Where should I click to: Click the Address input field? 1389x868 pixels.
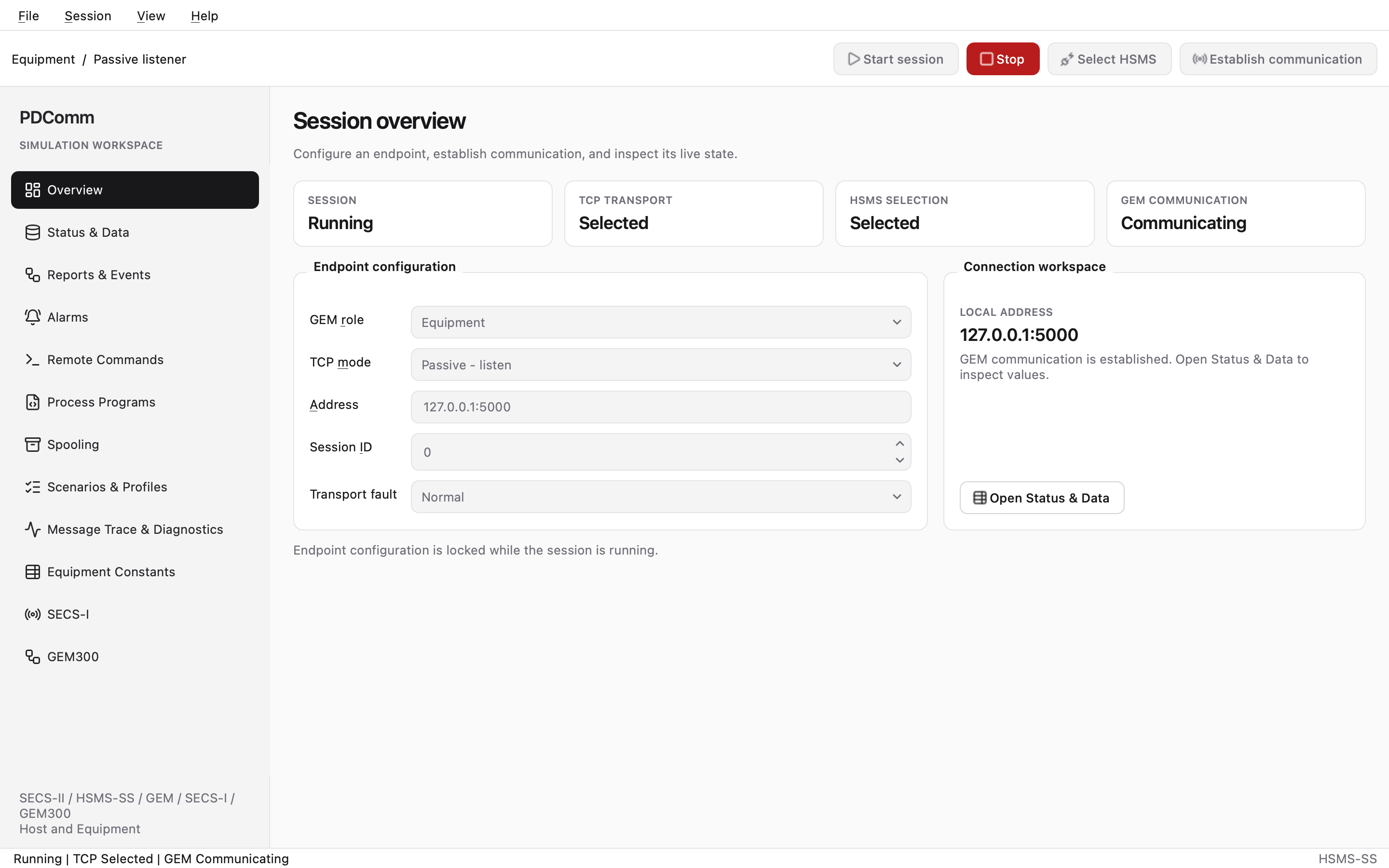(x=661, y=407)
